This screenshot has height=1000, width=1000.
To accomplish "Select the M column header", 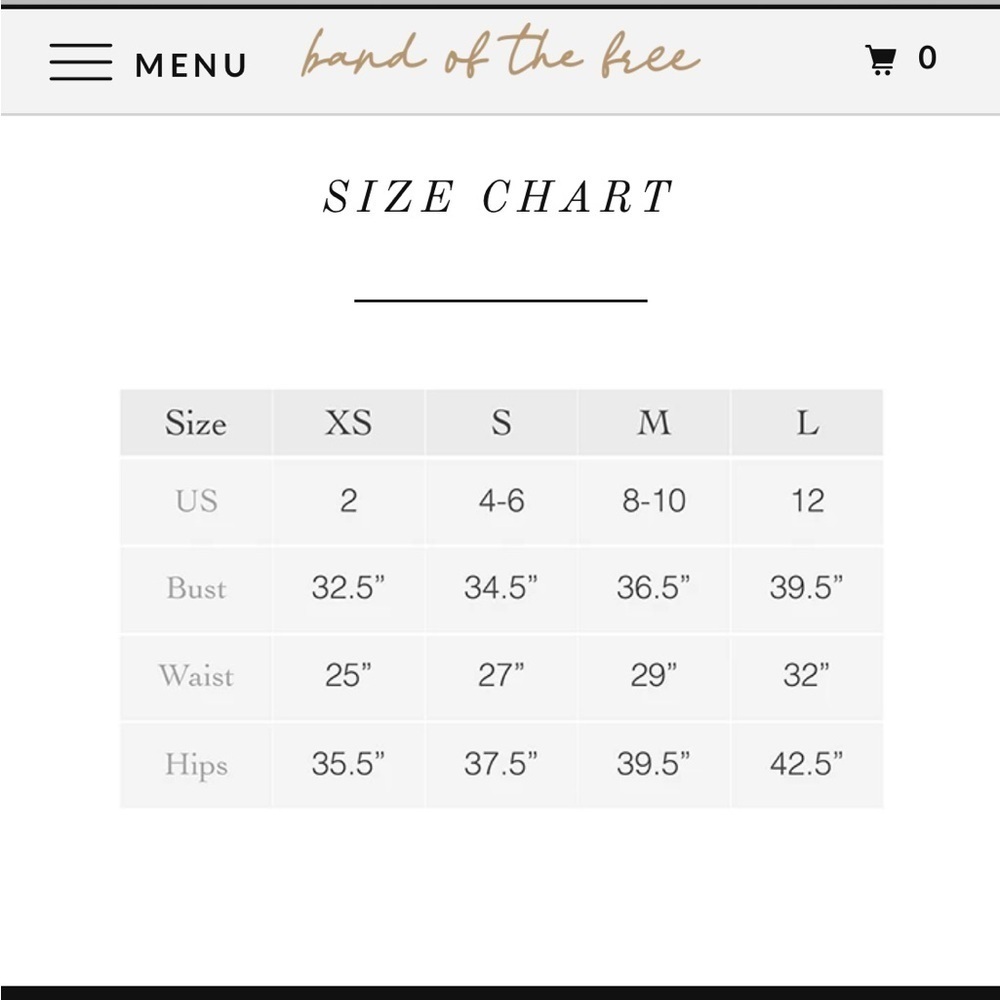I will click(x=654, y=423).
